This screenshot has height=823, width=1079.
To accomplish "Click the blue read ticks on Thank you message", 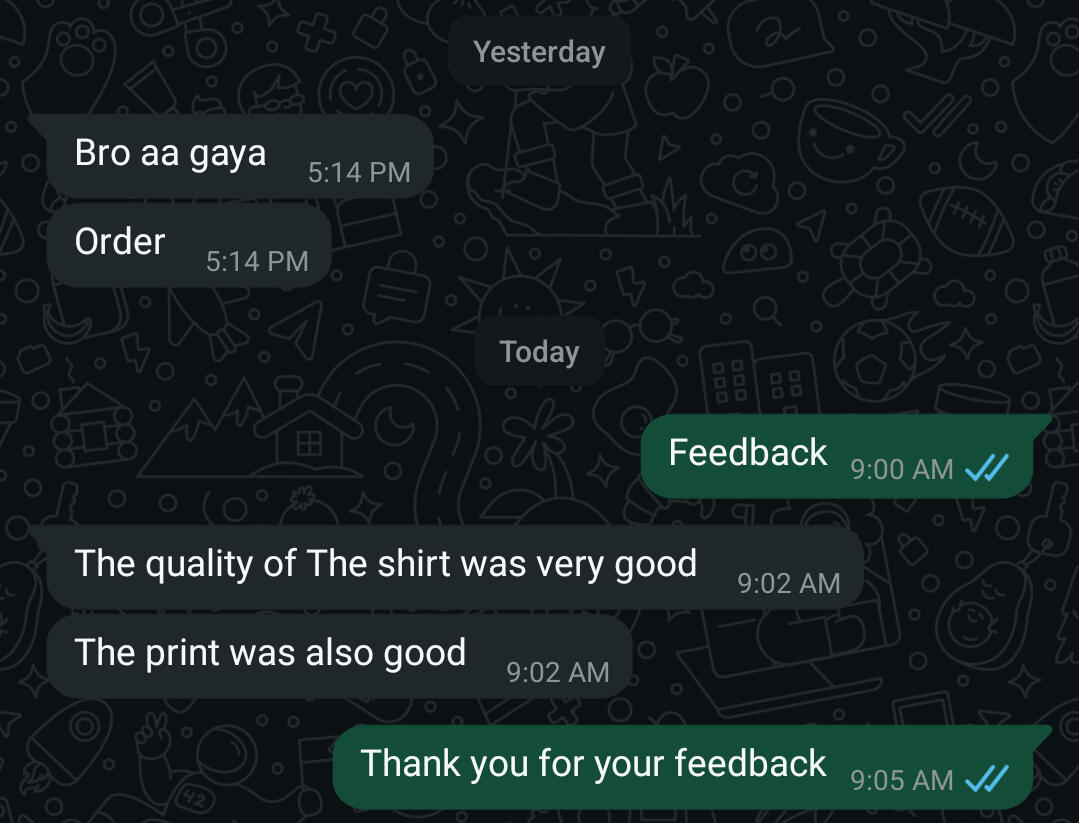I will pos(987,780).
